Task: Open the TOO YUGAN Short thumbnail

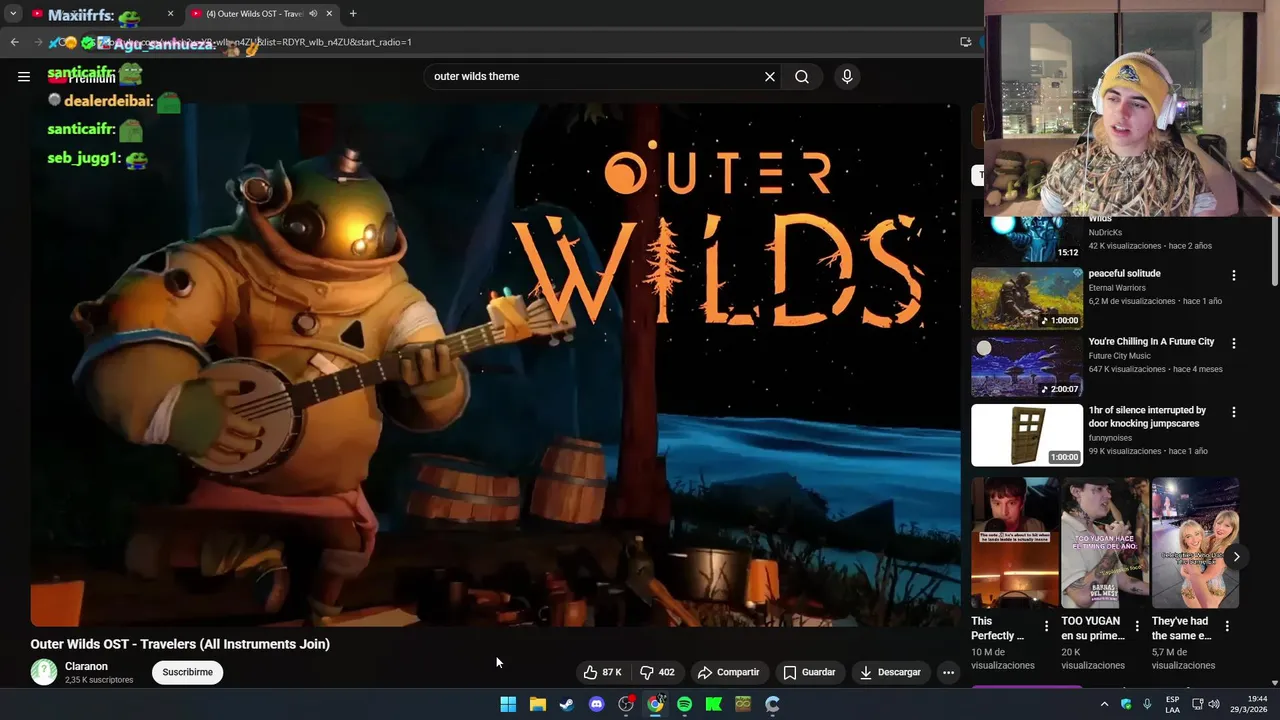Action: [1104, 542]
